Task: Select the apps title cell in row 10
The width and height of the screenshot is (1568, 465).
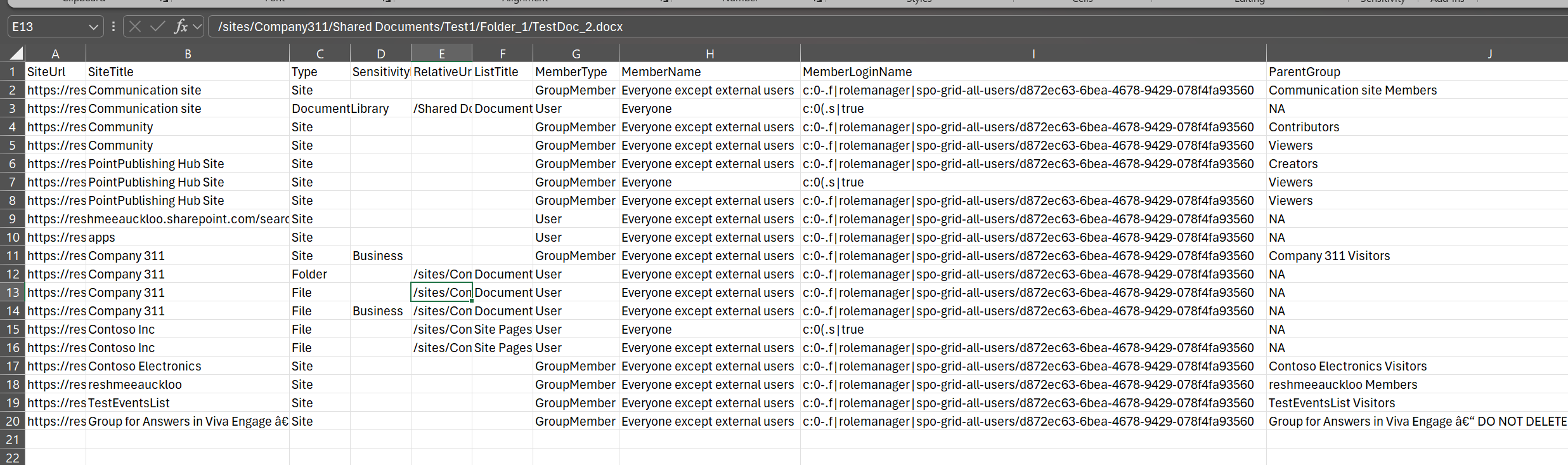Action: click(x=188, y=237)
